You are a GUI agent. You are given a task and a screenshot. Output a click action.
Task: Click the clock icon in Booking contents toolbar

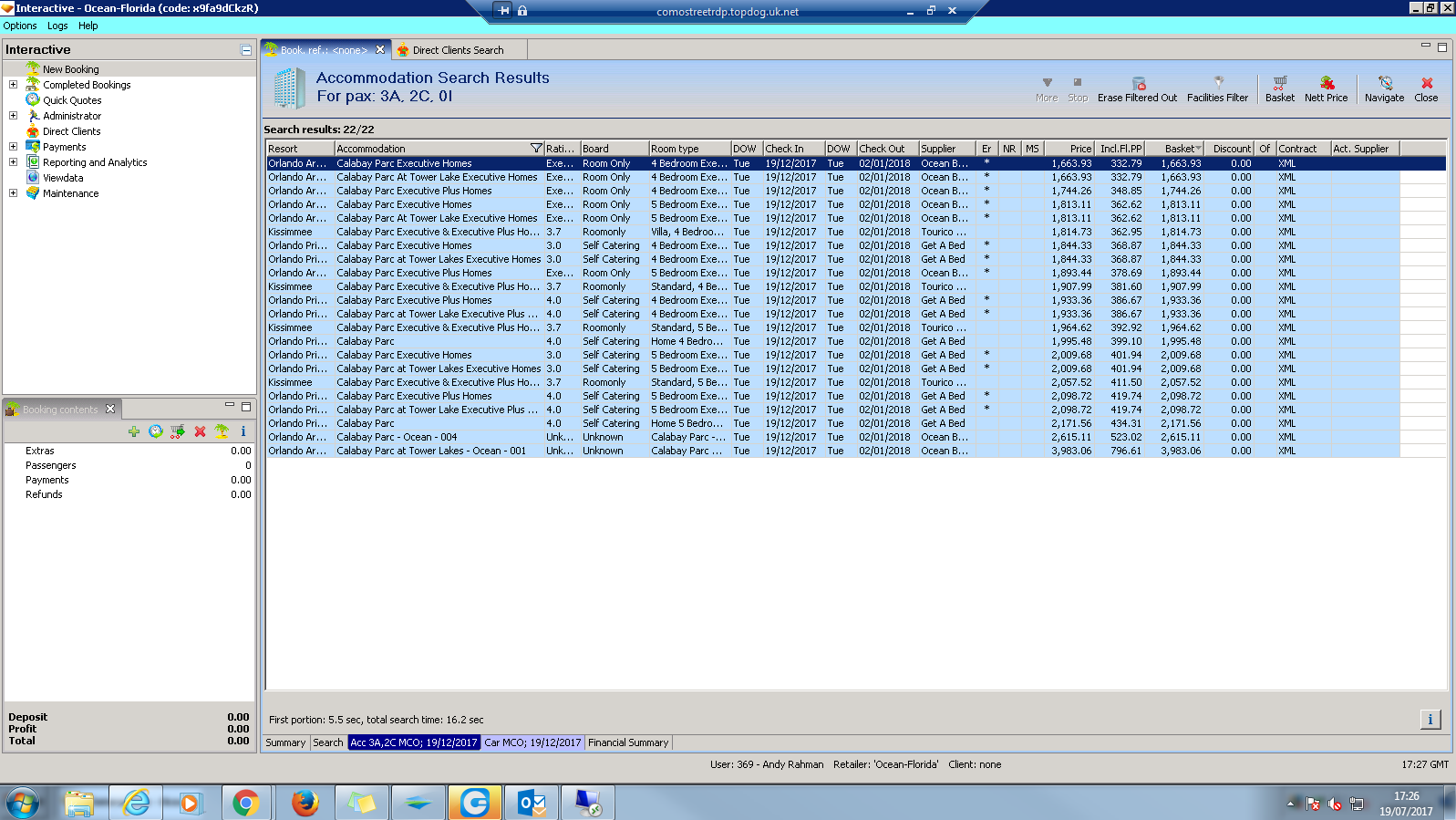pos(156,431)
